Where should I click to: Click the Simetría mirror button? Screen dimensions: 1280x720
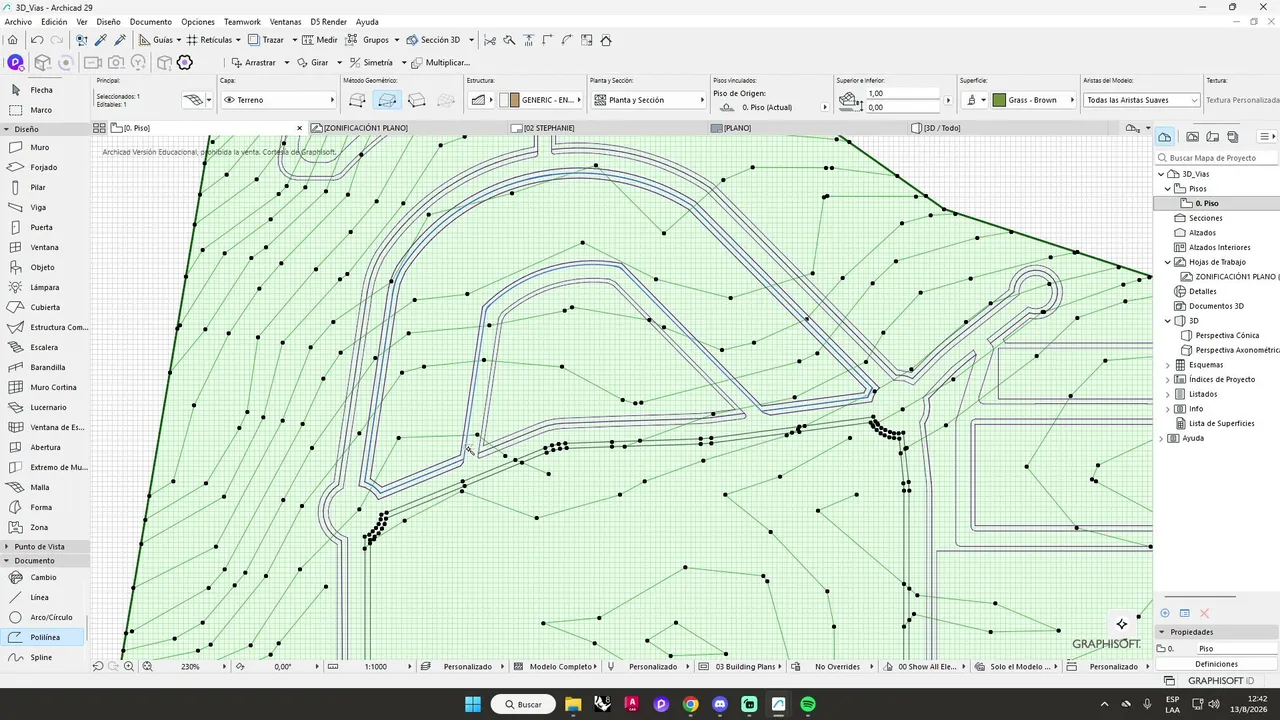point(371,62)
